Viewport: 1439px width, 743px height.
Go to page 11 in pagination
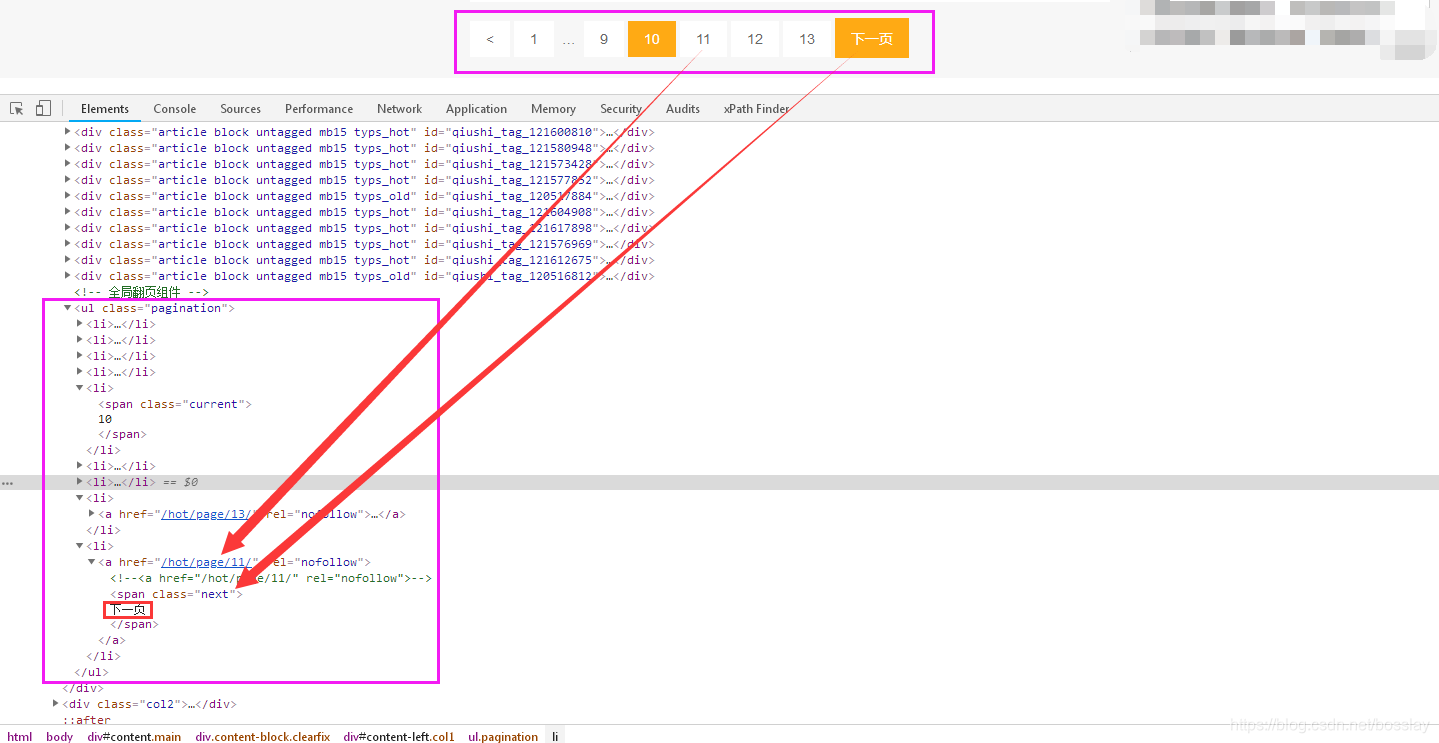pos(704,39)
